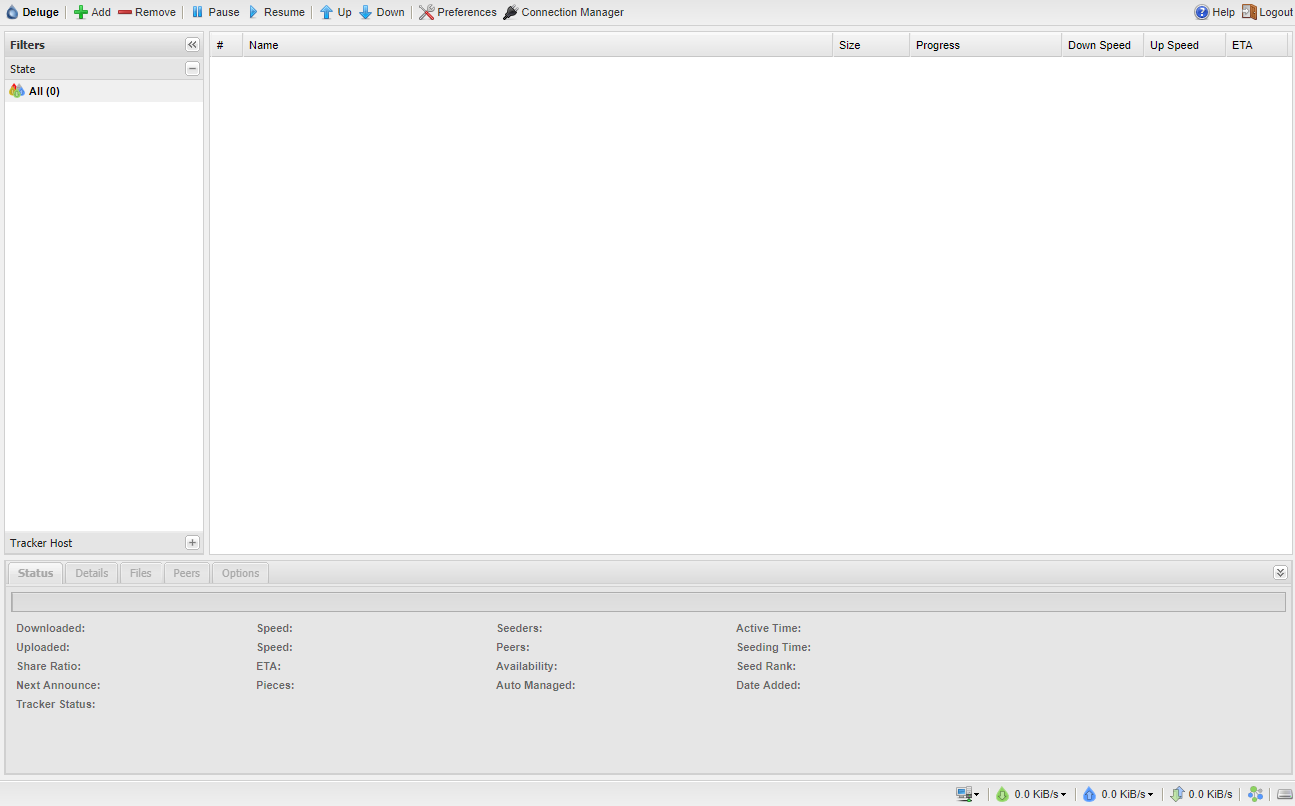
Task: Click the torrent progress bar in Status tab
Action: 648,602
